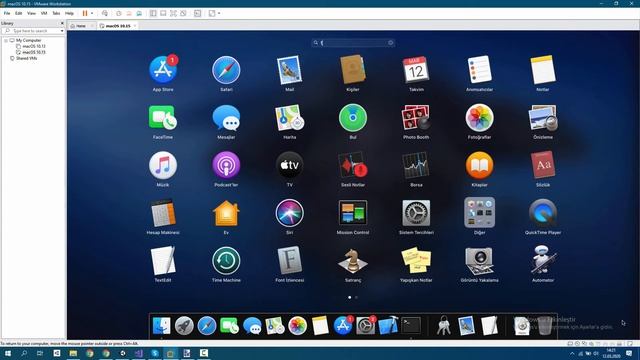
Task: Pause the virtual machine
Action: pyautogui.click(x=85, y=13)
